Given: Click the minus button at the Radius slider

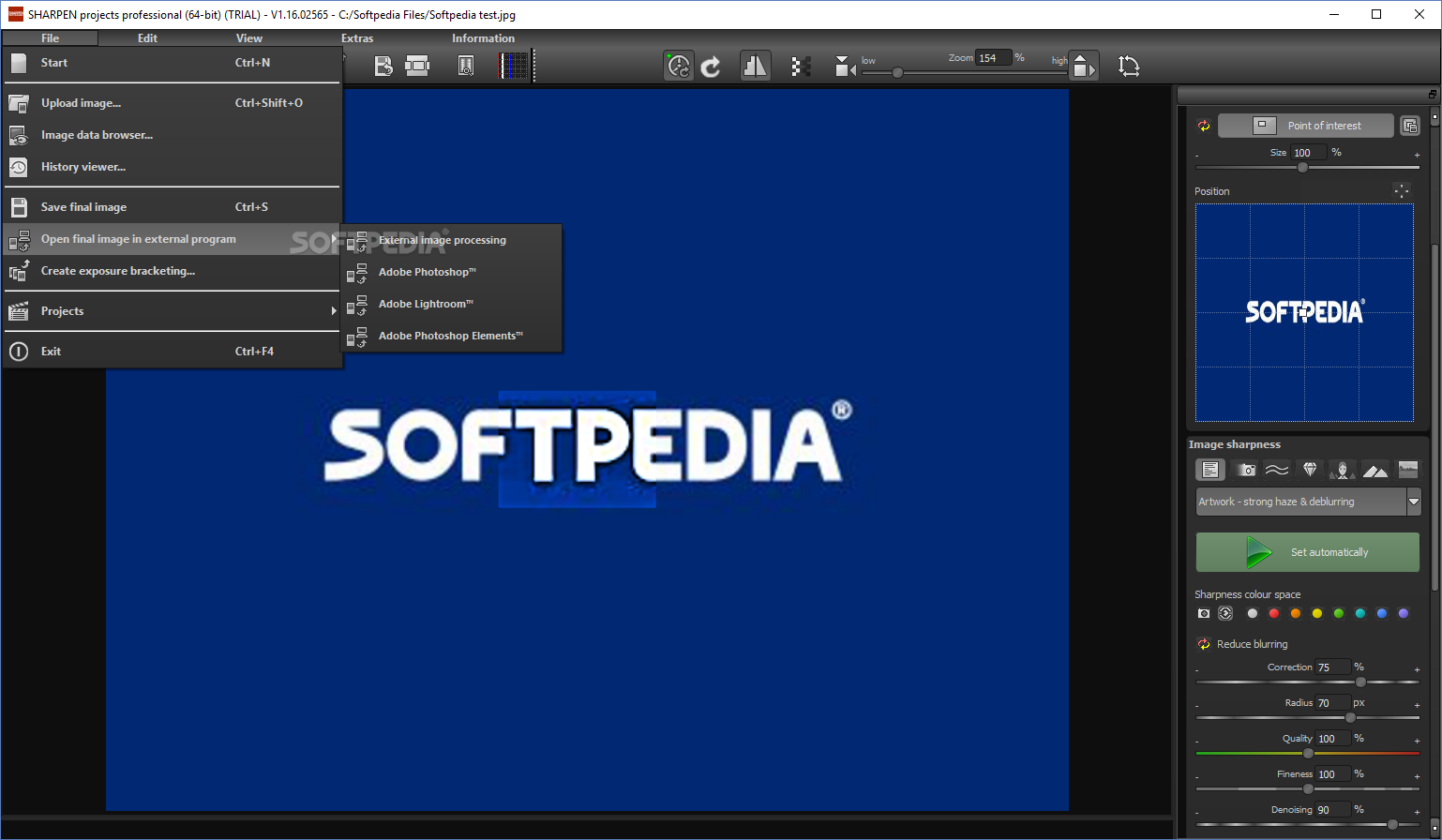Looking at the screenshot, I should [1197, 705].
